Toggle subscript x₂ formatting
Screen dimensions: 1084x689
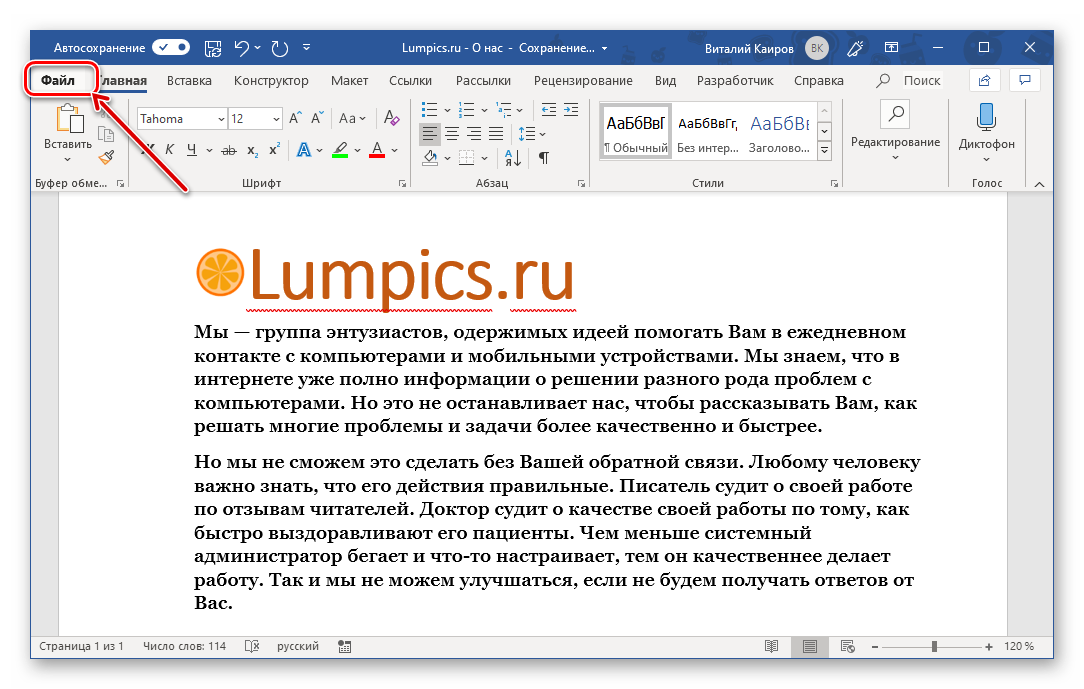(253, 150)
